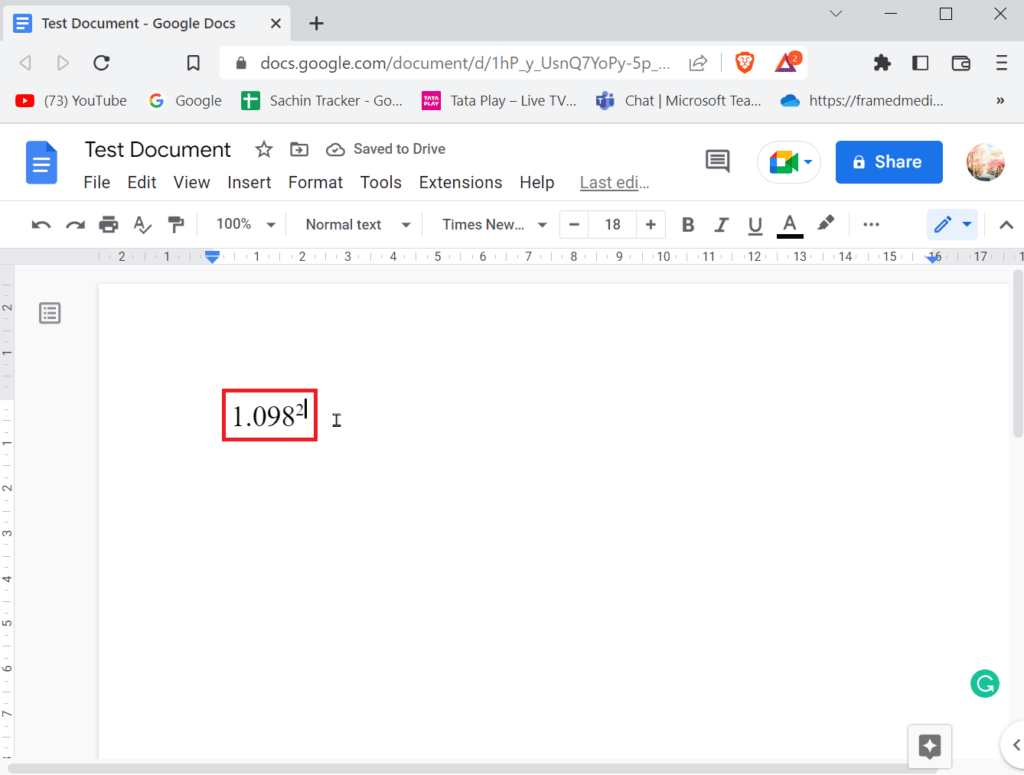Screen dimensions: 1024x775
Task: Open the 100% zoom dropdown
Action: [246, 225]
